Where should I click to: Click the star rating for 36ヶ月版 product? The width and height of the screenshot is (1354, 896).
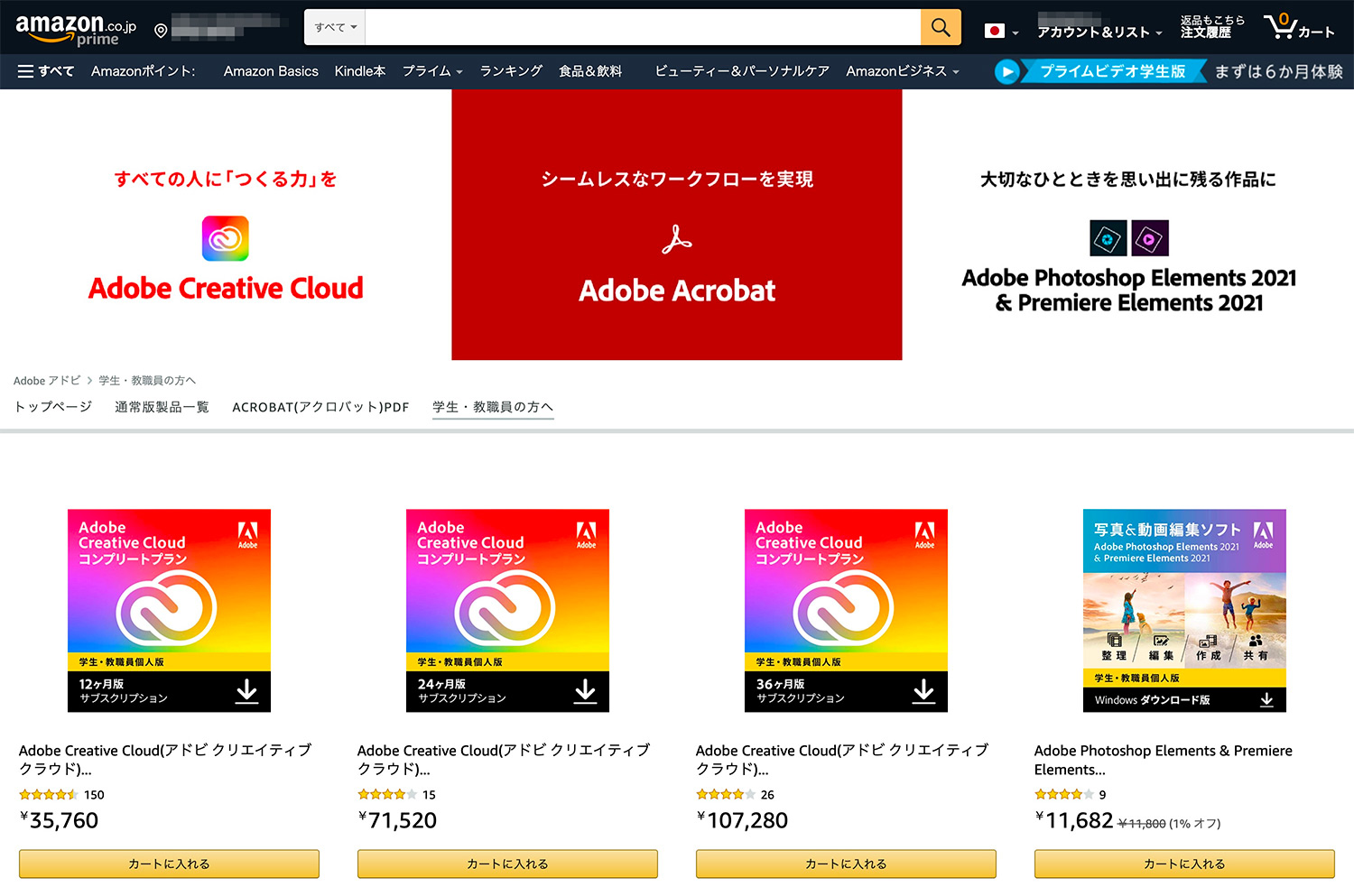[x=726, y=795]
